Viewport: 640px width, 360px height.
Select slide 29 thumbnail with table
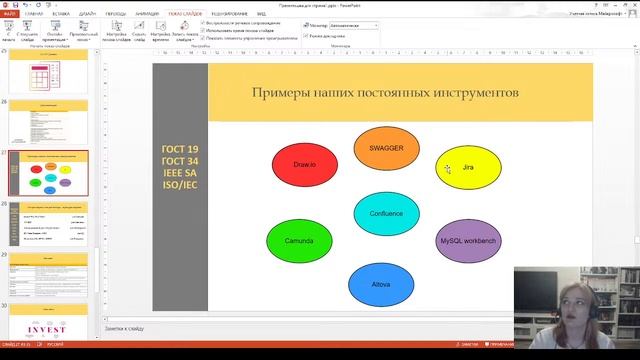point(48,275)
